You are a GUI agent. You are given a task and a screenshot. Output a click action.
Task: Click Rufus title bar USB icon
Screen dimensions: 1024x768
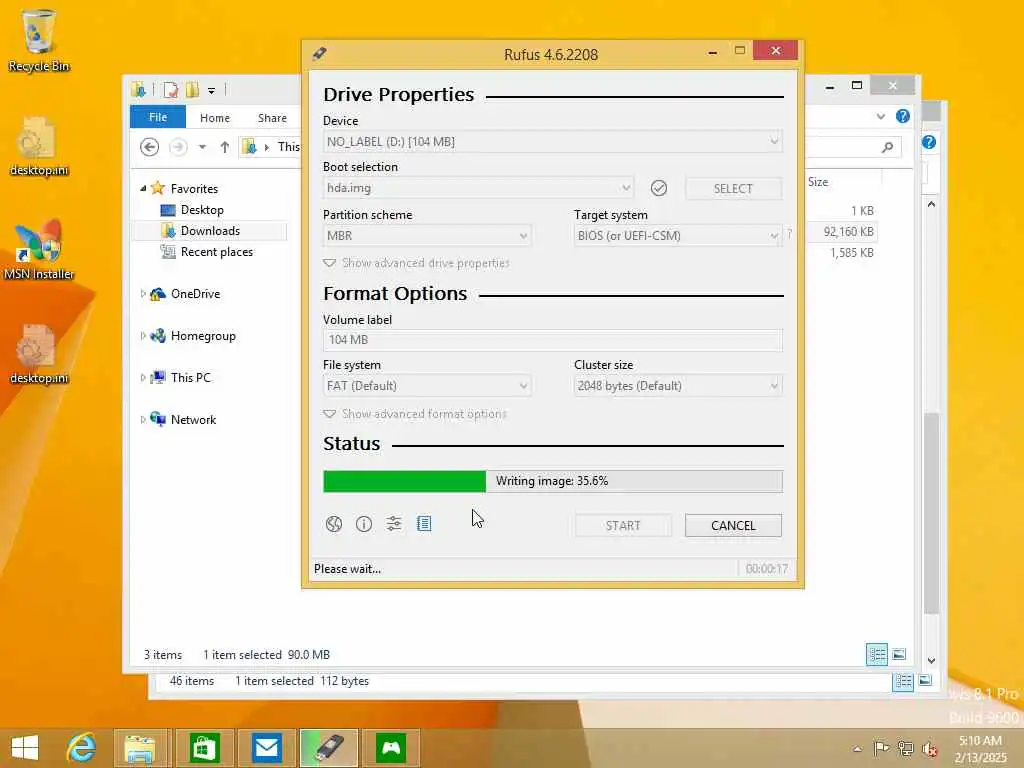click(x=319, y=54)
